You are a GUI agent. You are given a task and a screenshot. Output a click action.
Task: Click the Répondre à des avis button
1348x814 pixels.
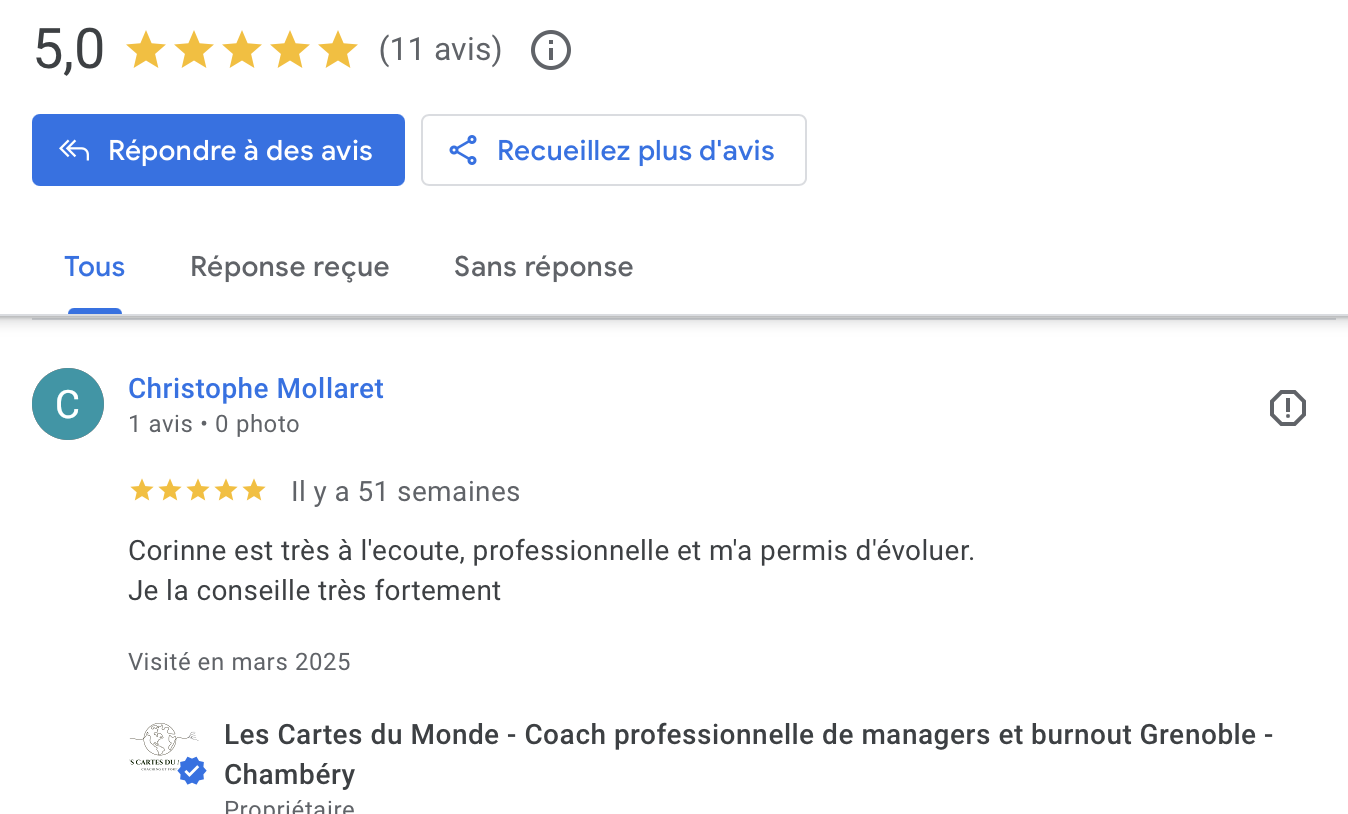[x=218, y=150]
